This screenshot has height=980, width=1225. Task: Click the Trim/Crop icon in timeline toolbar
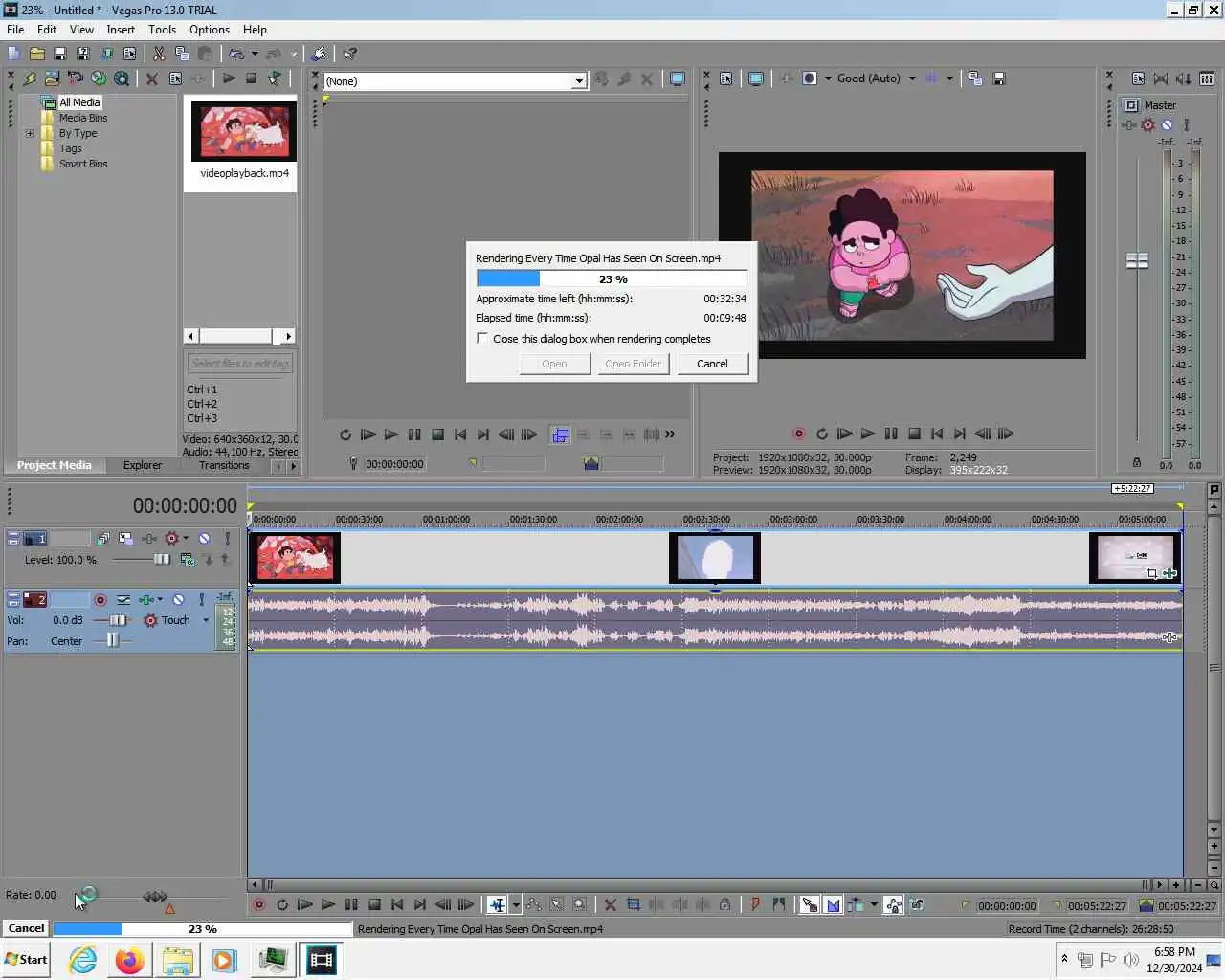[634, 904]
